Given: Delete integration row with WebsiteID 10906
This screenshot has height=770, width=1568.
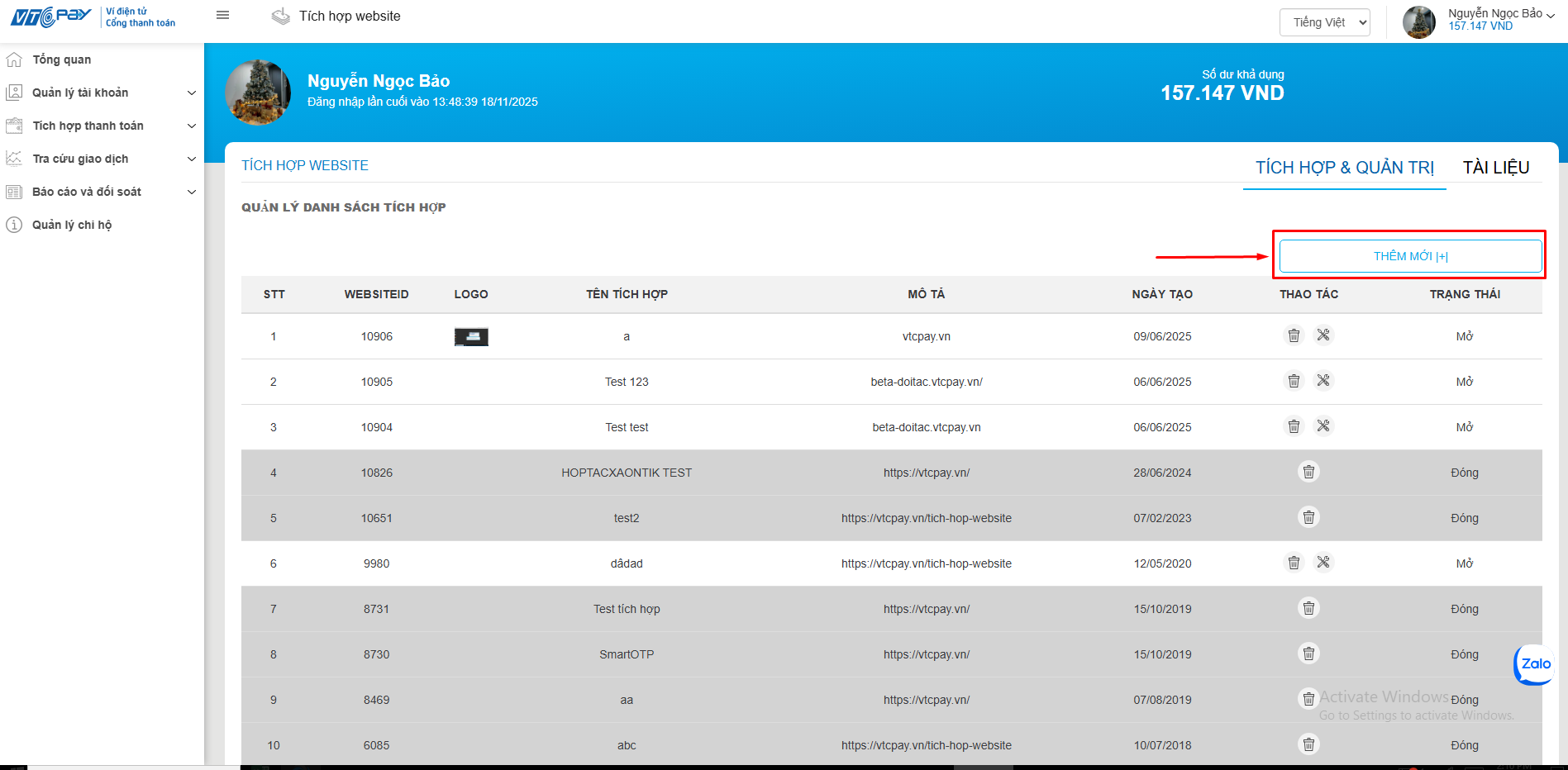Looking at the screenshot, I should (1294, 335).
